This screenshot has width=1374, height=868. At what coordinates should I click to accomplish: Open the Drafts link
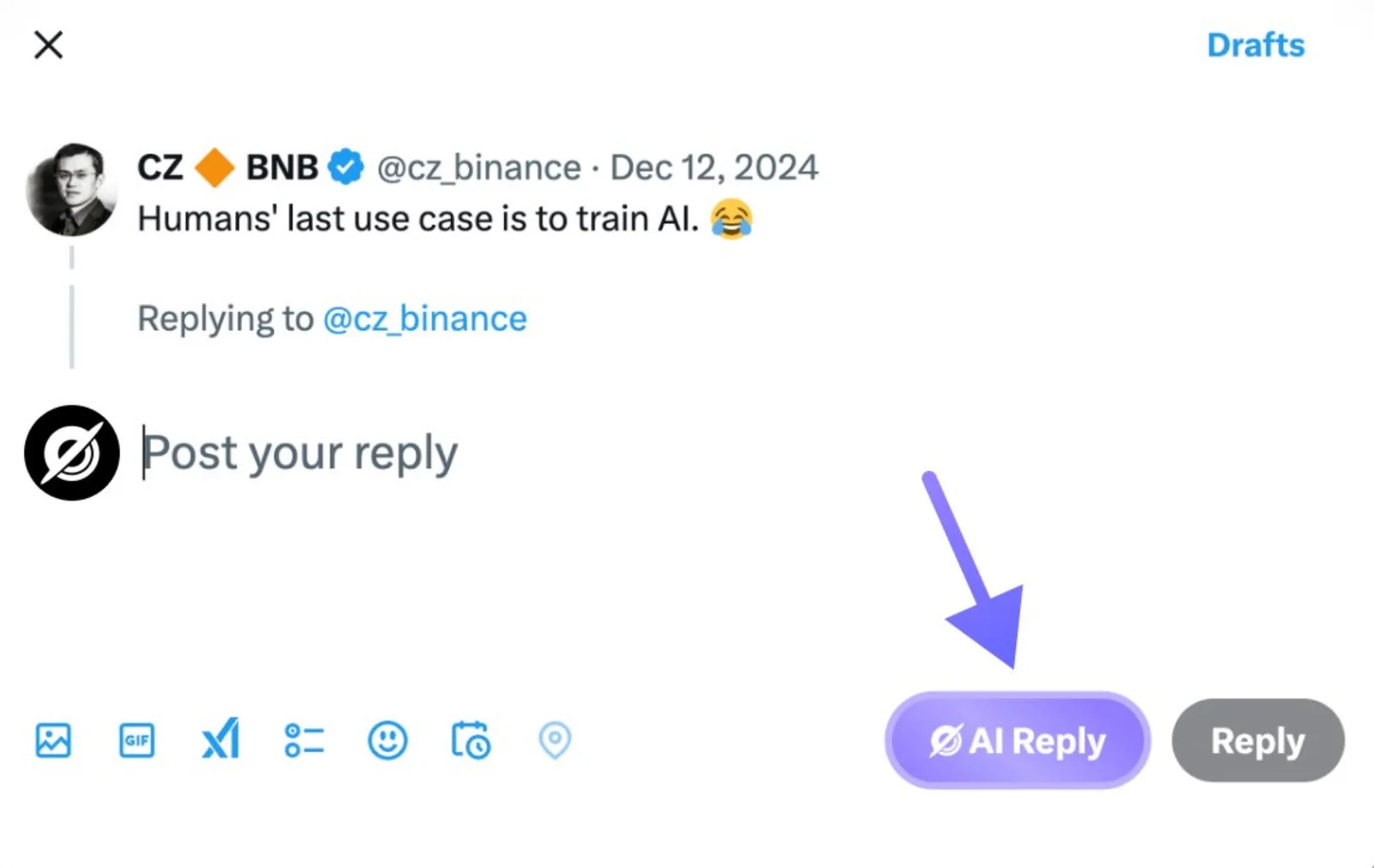click(x=1255, y=45)
